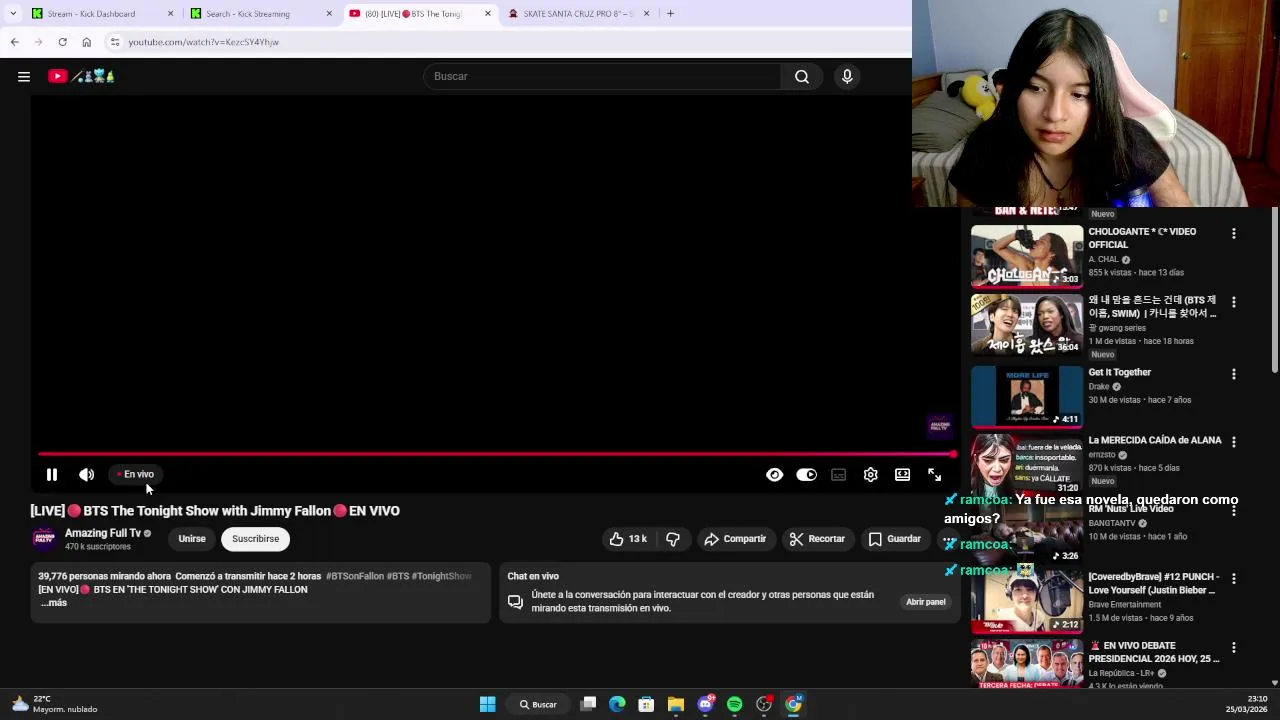Enter fullscreen mode
This screenshot has width=1280, height=720.
coord(934,475)
